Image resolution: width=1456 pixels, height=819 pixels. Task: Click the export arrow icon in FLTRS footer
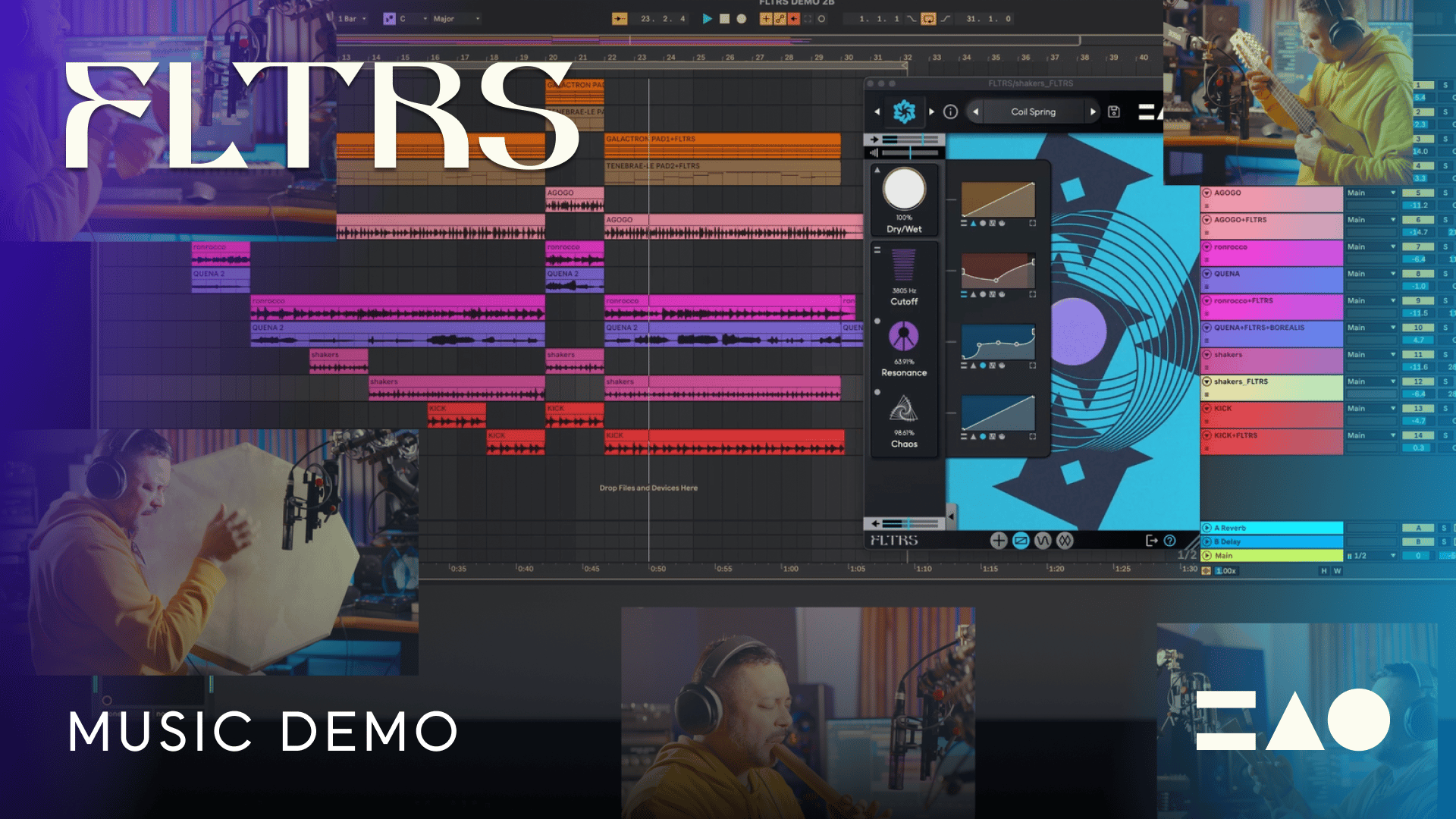1150,540
